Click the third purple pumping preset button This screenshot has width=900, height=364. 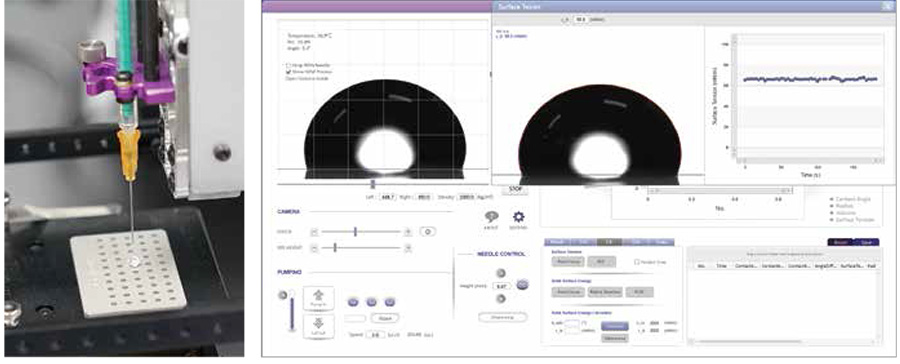[x=390, y=302]
